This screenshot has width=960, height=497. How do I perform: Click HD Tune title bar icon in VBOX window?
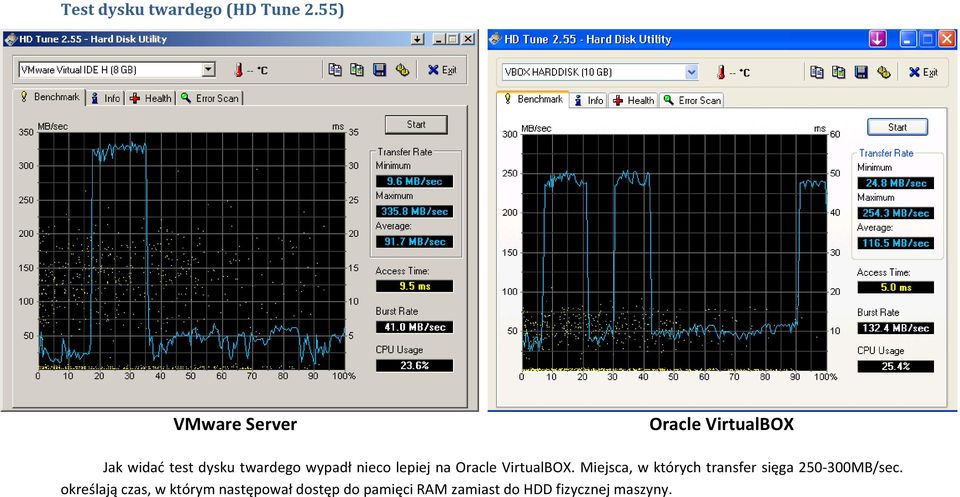tap(495, 39)
